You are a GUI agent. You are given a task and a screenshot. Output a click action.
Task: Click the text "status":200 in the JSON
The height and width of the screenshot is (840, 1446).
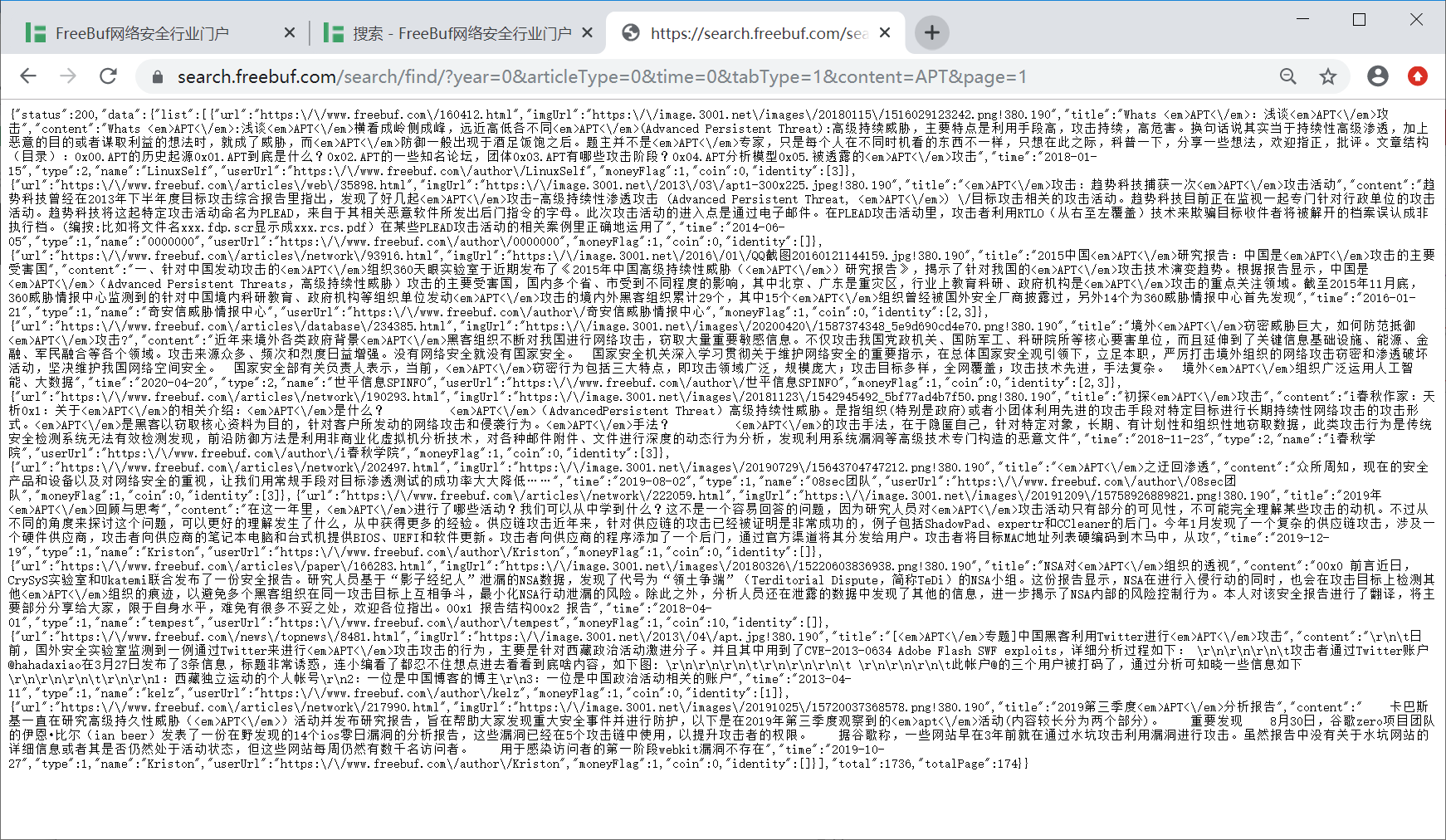(x=57, y=115)
